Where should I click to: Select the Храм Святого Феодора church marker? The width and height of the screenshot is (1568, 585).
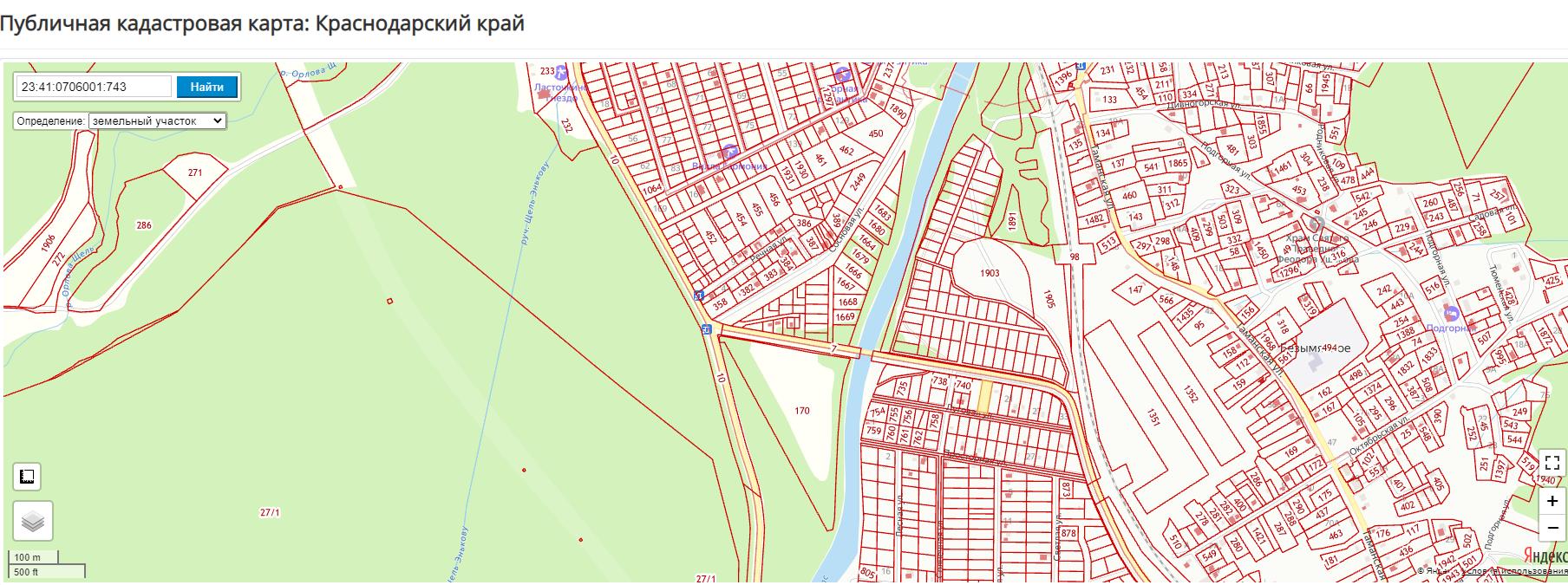(x=1317, y=221)
